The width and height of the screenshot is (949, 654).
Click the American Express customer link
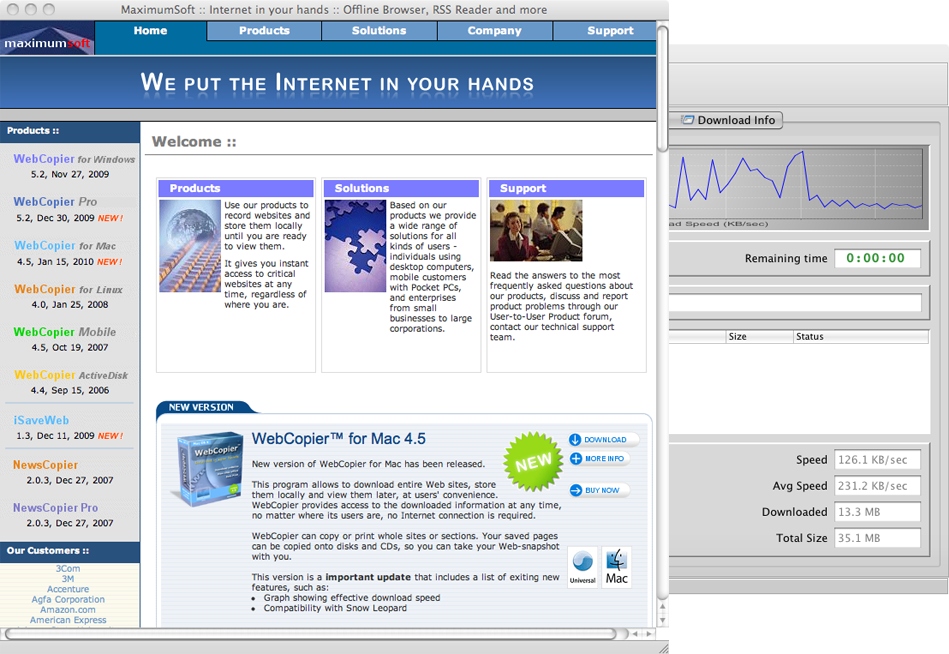(68, 620)
